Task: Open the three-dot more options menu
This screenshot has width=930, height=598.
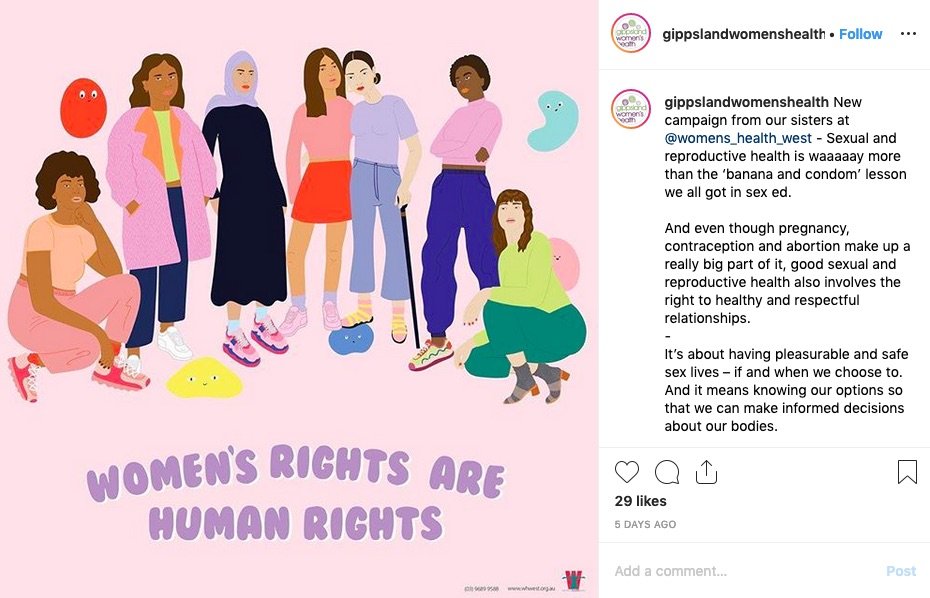Action: click(x=907, y=34)
